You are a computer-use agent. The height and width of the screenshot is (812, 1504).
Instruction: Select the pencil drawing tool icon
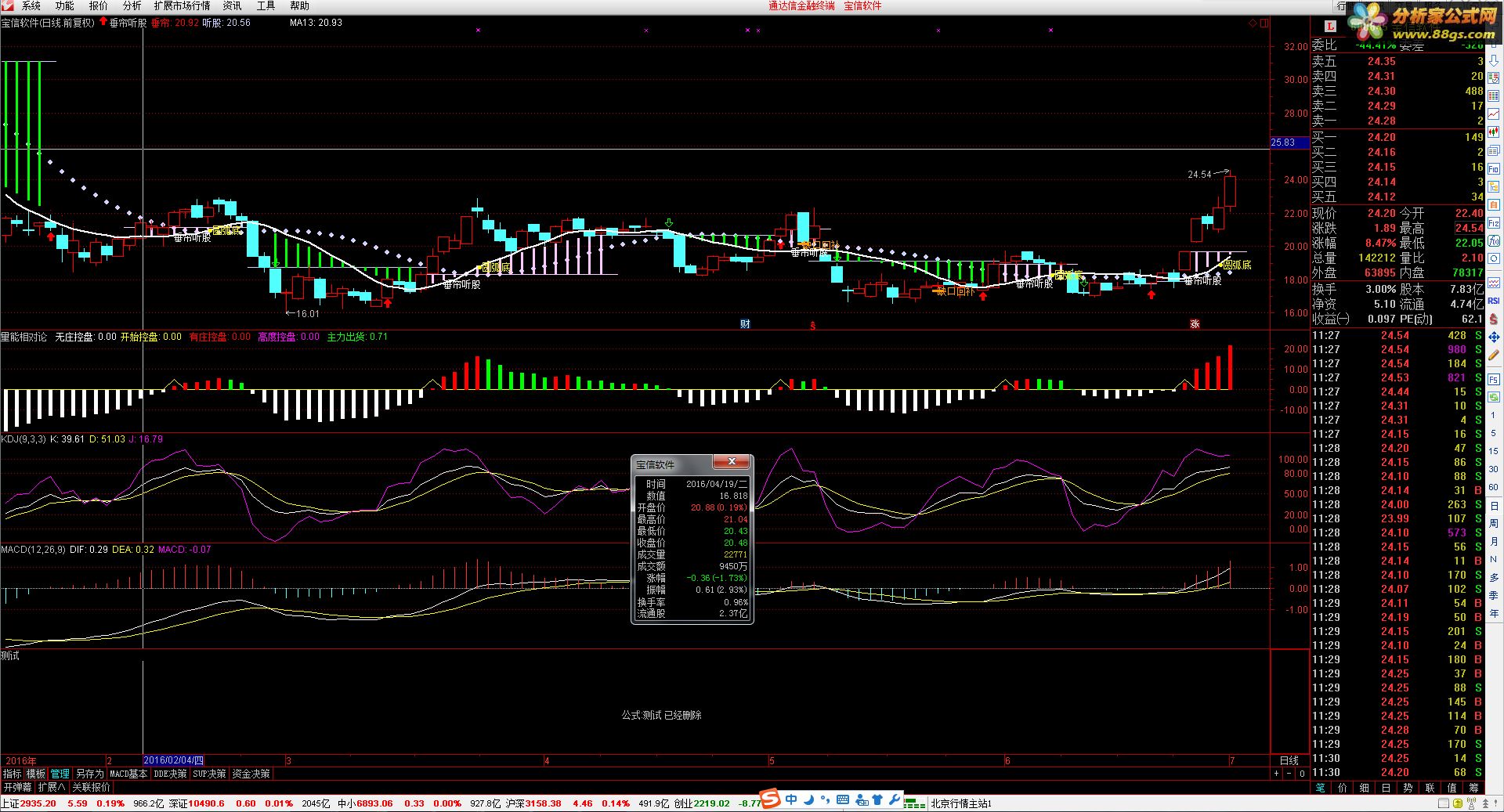(1494, 355)
